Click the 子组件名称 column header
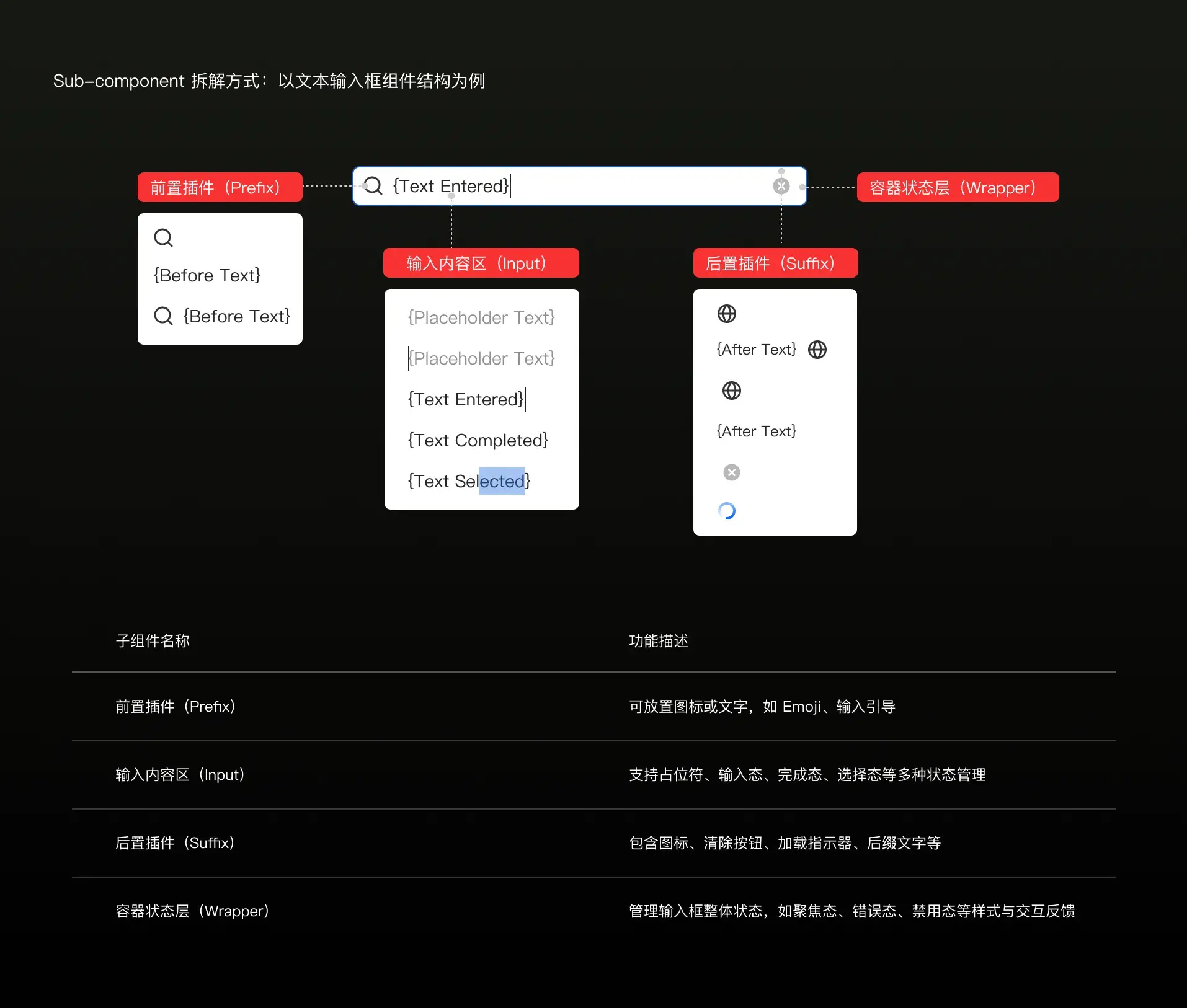This screenshot has height=1008, width=1187. (152, 641)
